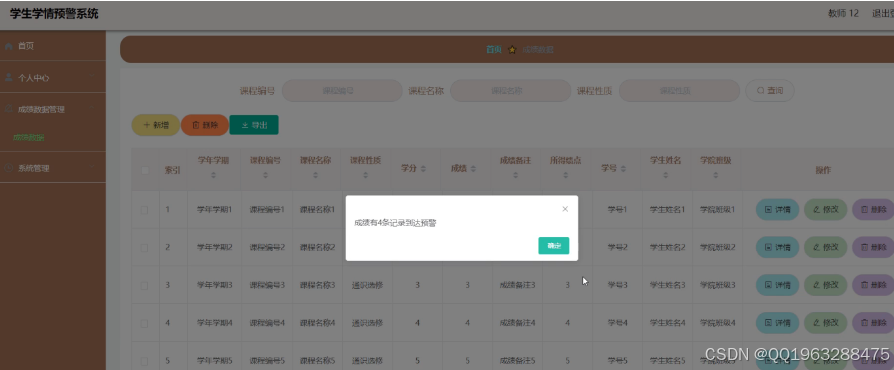Viewport: 894px width, 370px height.
Task: Focus the 课程名称 search field
Action: (x=510, y=91)
